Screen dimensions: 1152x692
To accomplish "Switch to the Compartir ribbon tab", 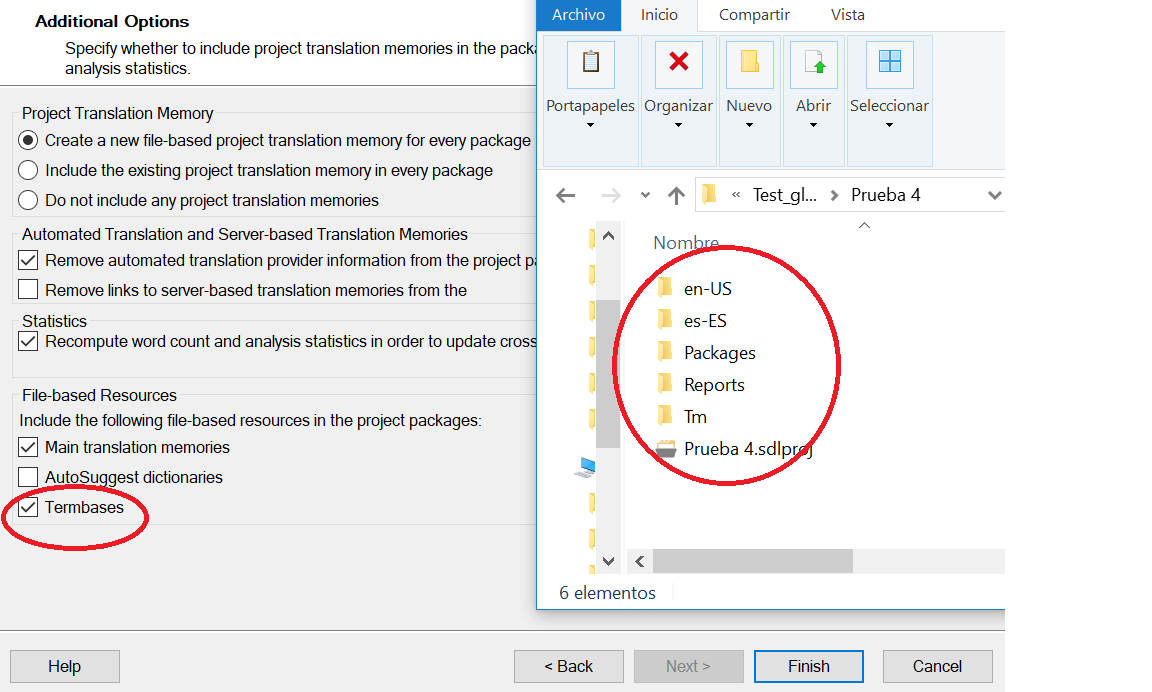I will coord(754,15).
